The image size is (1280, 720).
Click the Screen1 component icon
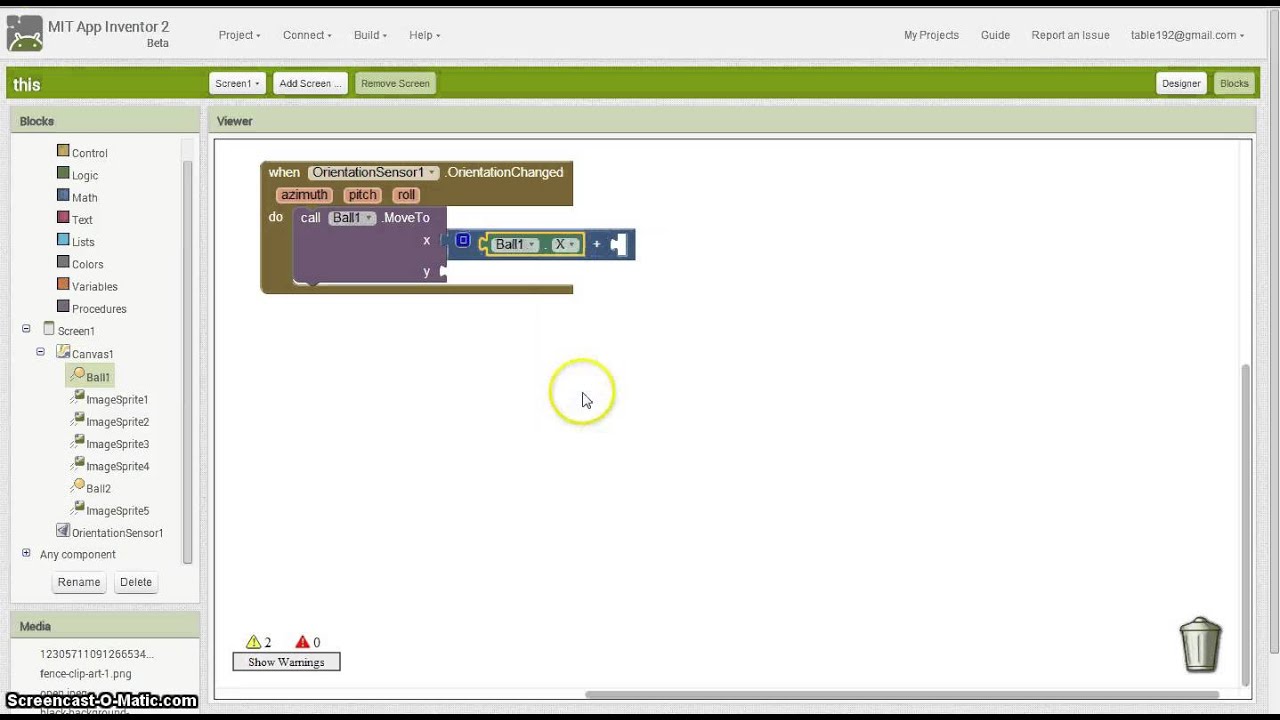49,329
